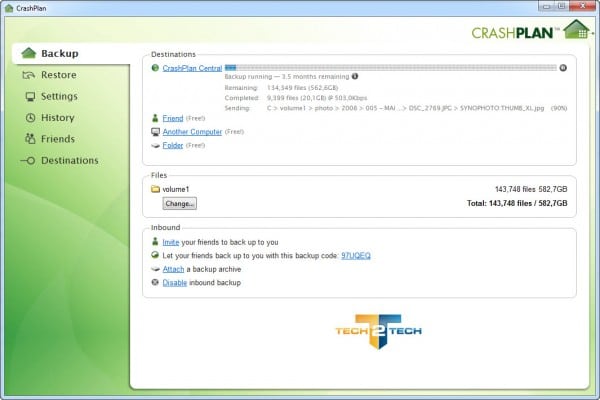Viewport: 600px width, 400px height.
Task: Click the volume1 folder icon
Action: click(155, 188)
